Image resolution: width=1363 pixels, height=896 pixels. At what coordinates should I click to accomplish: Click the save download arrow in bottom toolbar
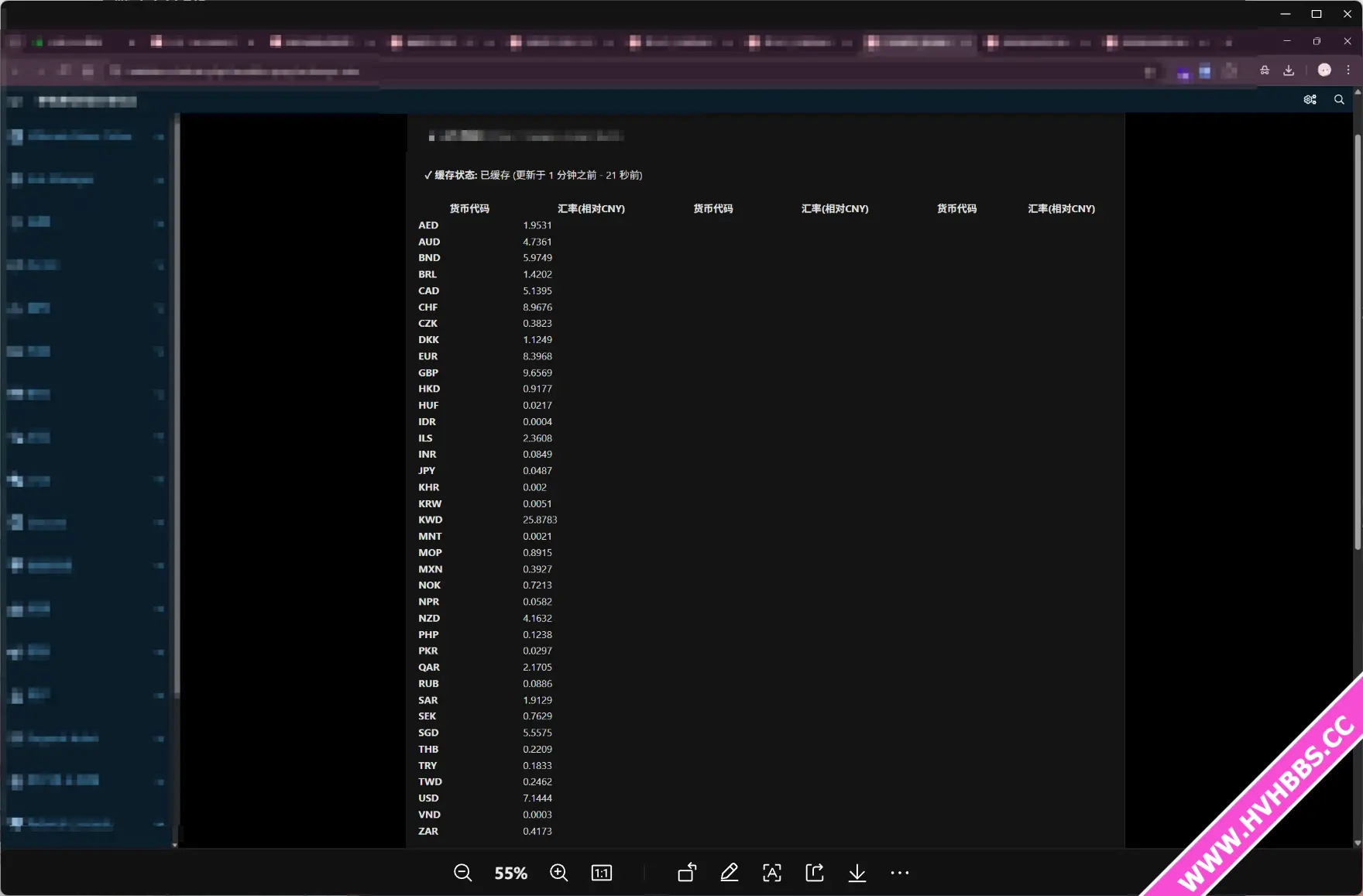857,873
